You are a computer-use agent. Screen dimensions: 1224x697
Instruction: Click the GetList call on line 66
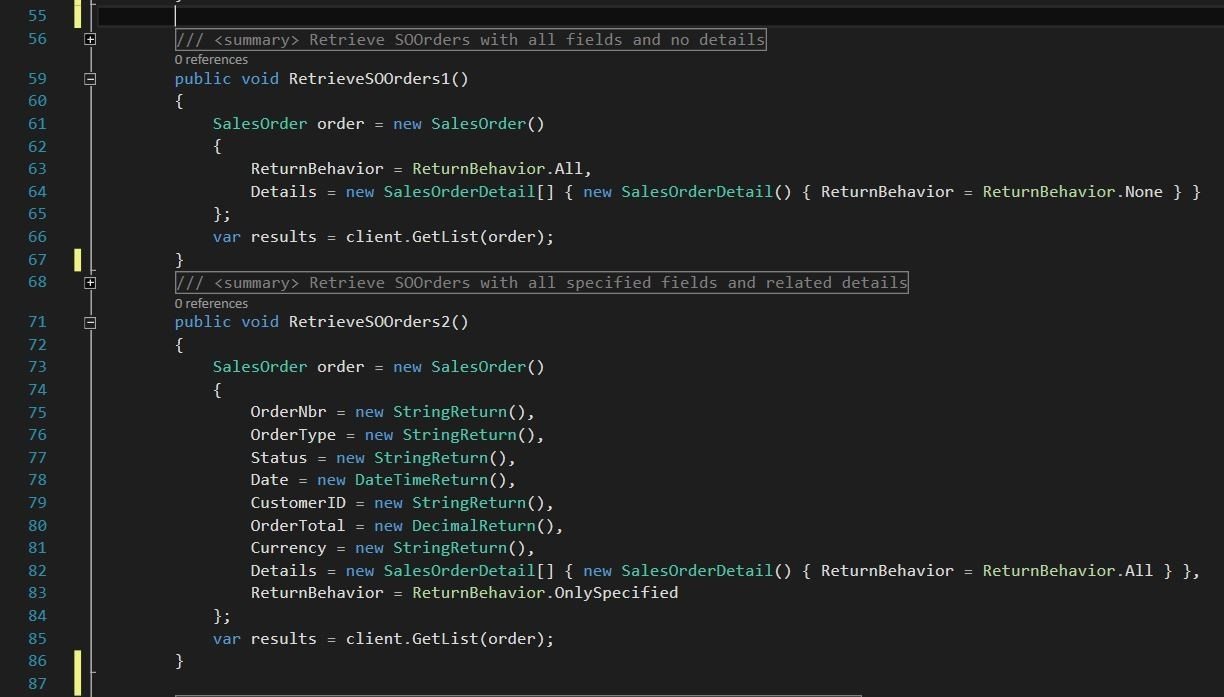(445, 236)
